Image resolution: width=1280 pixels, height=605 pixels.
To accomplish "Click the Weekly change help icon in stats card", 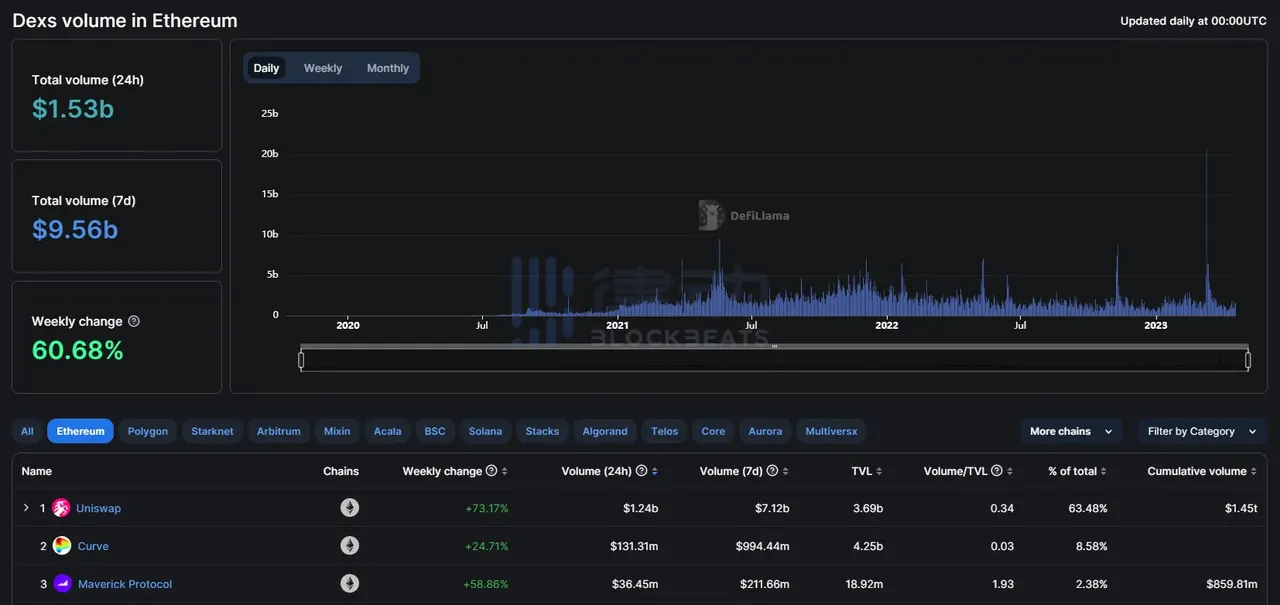I will [x=134, y=322].
